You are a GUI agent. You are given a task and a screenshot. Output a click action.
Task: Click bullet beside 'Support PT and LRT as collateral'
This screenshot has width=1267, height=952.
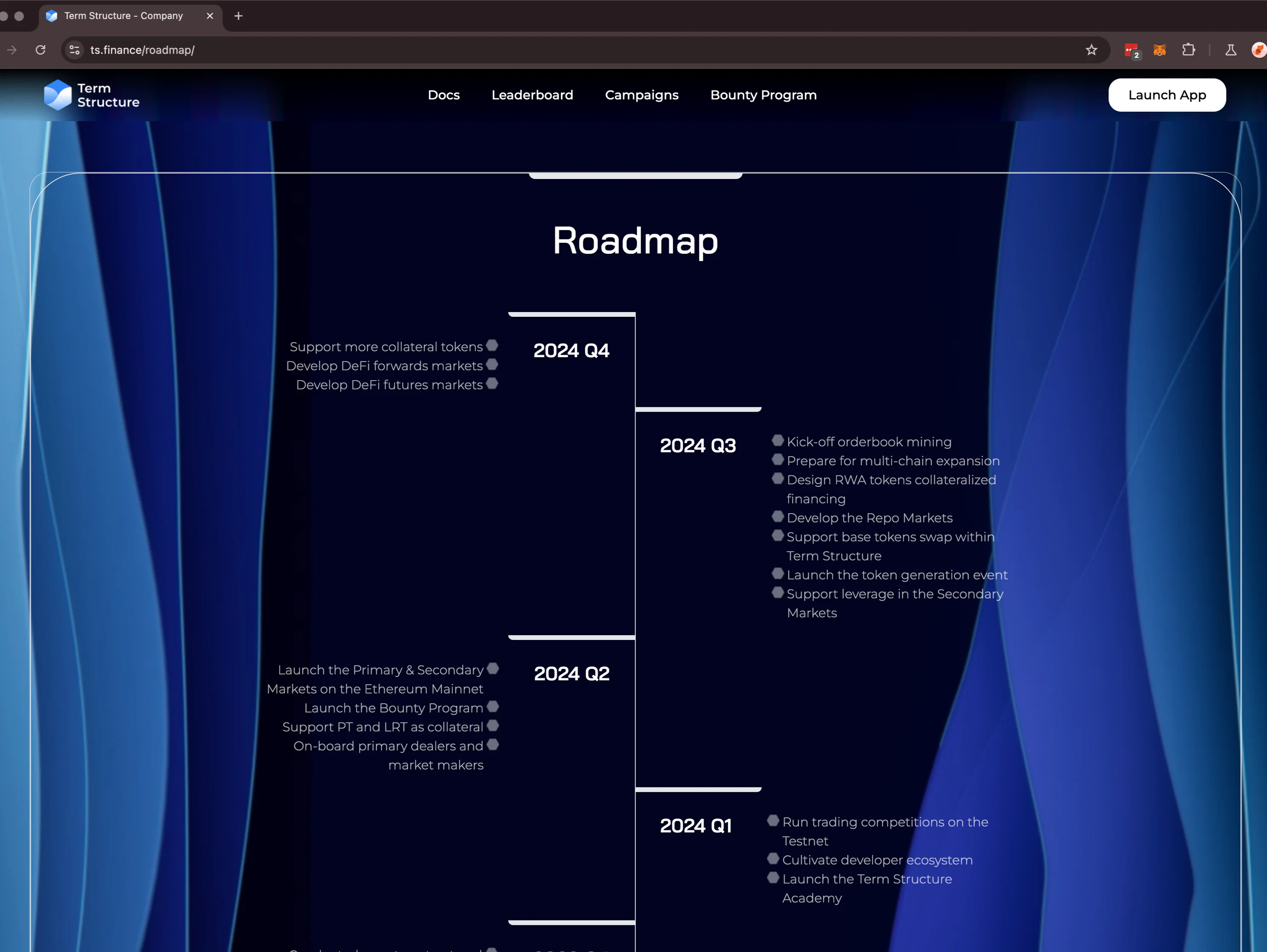(493, 726)
